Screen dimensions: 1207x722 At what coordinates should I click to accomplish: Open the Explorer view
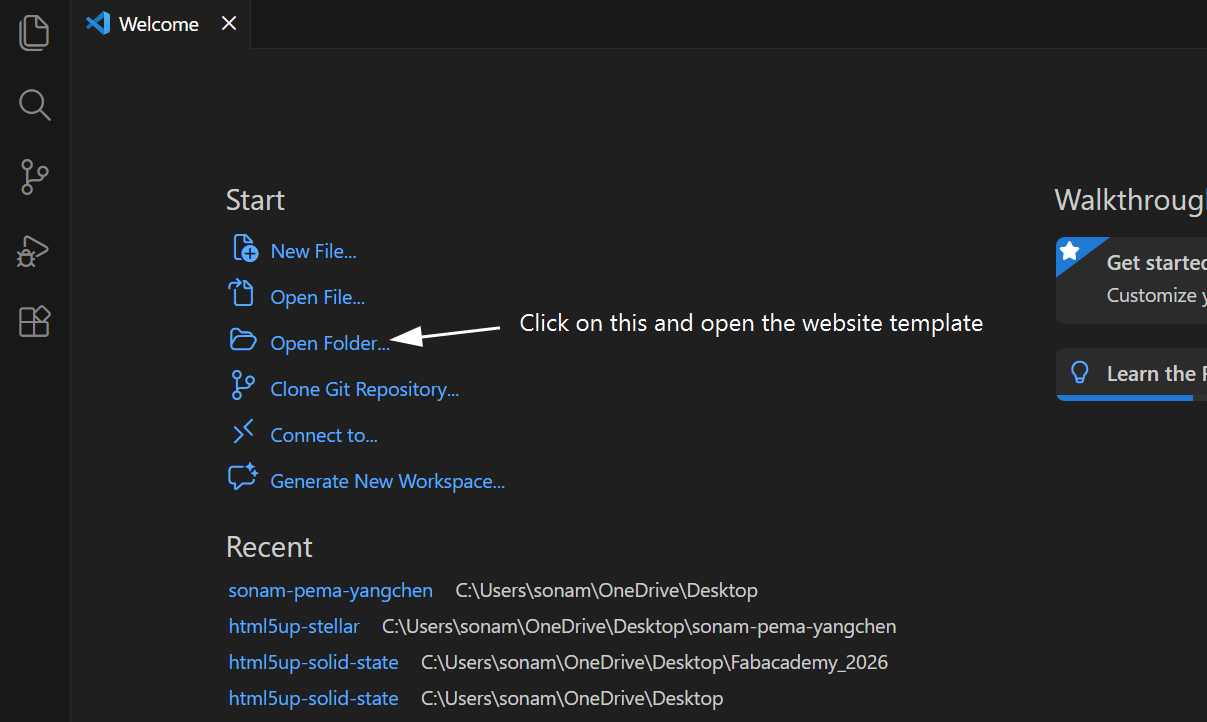point(34,32)
